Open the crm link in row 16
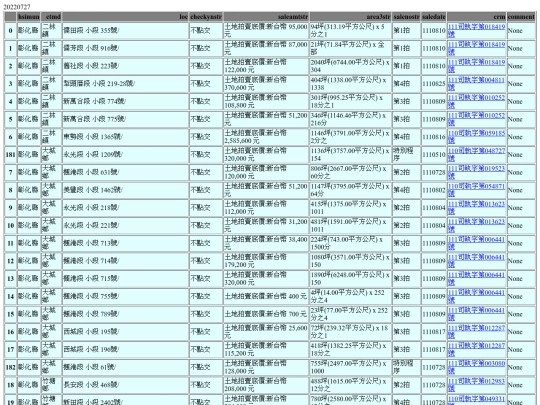 pyautogui.click(x=476, y=332)
